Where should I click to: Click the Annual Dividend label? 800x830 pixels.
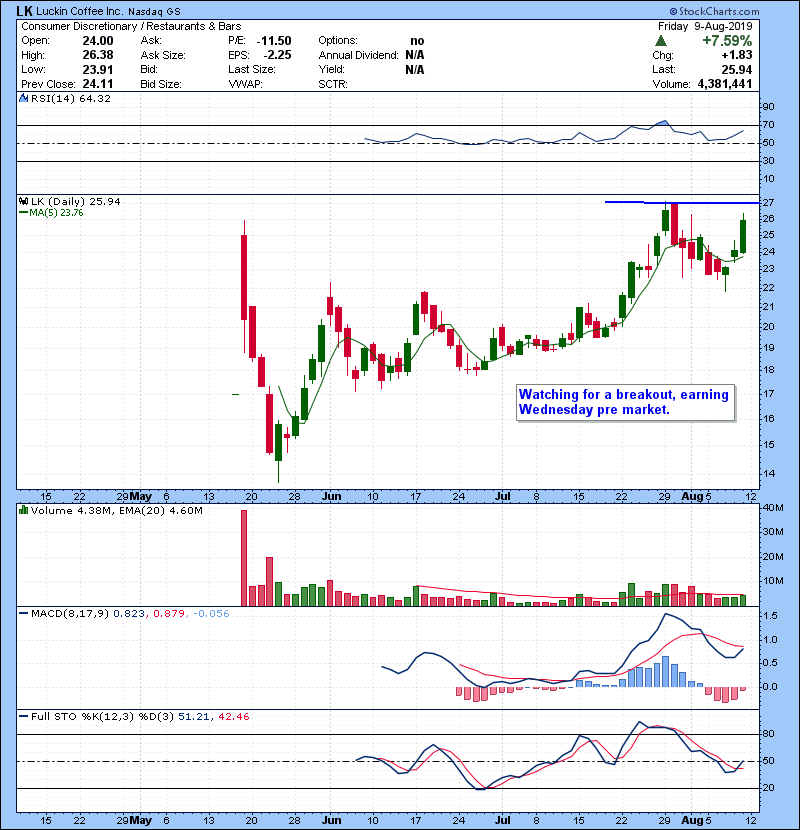358,55
